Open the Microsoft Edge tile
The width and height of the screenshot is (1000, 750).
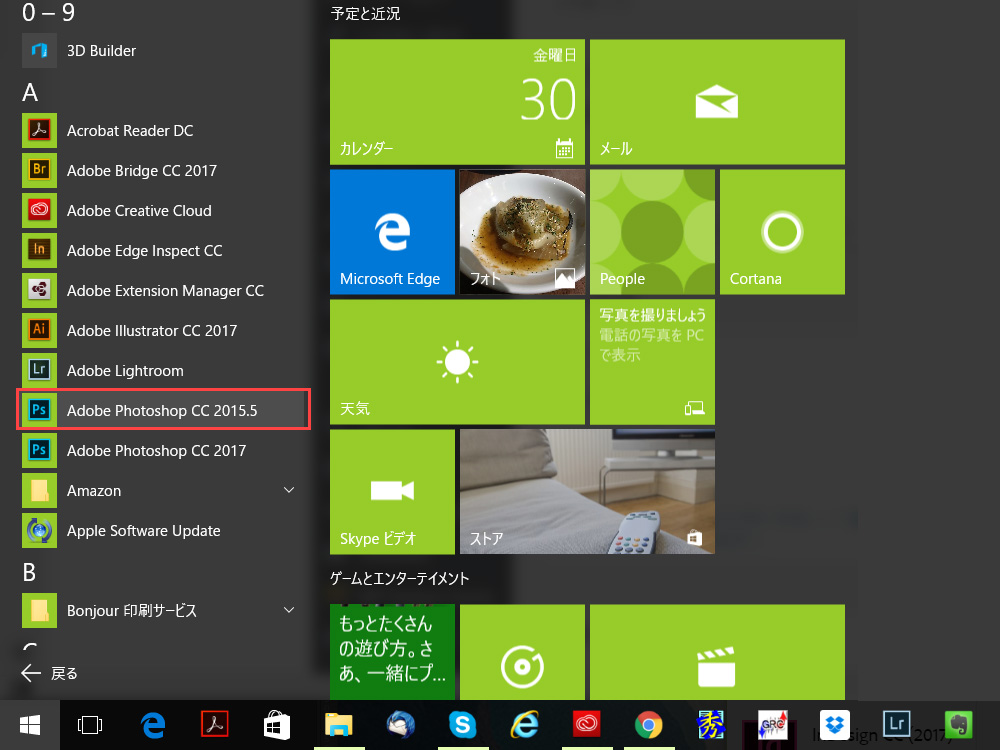coord(392,232)
